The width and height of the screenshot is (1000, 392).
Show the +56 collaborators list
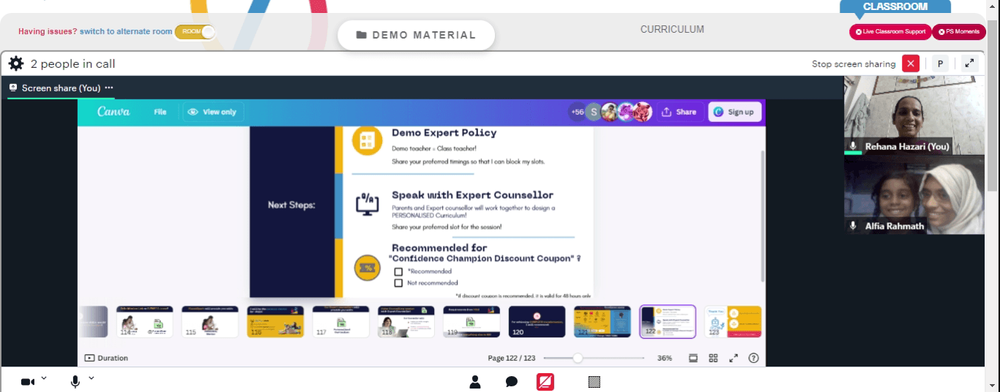577,112
